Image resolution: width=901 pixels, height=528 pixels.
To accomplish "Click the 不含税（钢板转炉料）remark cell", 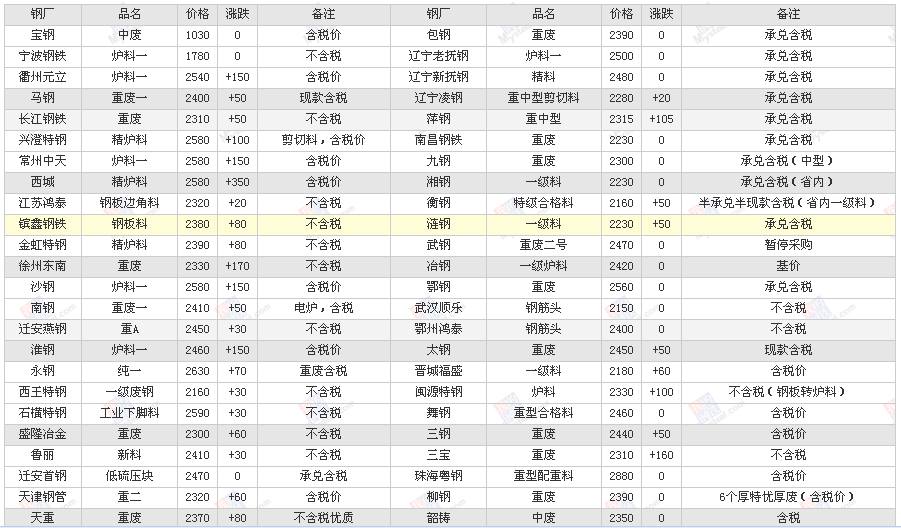I will (x=787, y=392).
